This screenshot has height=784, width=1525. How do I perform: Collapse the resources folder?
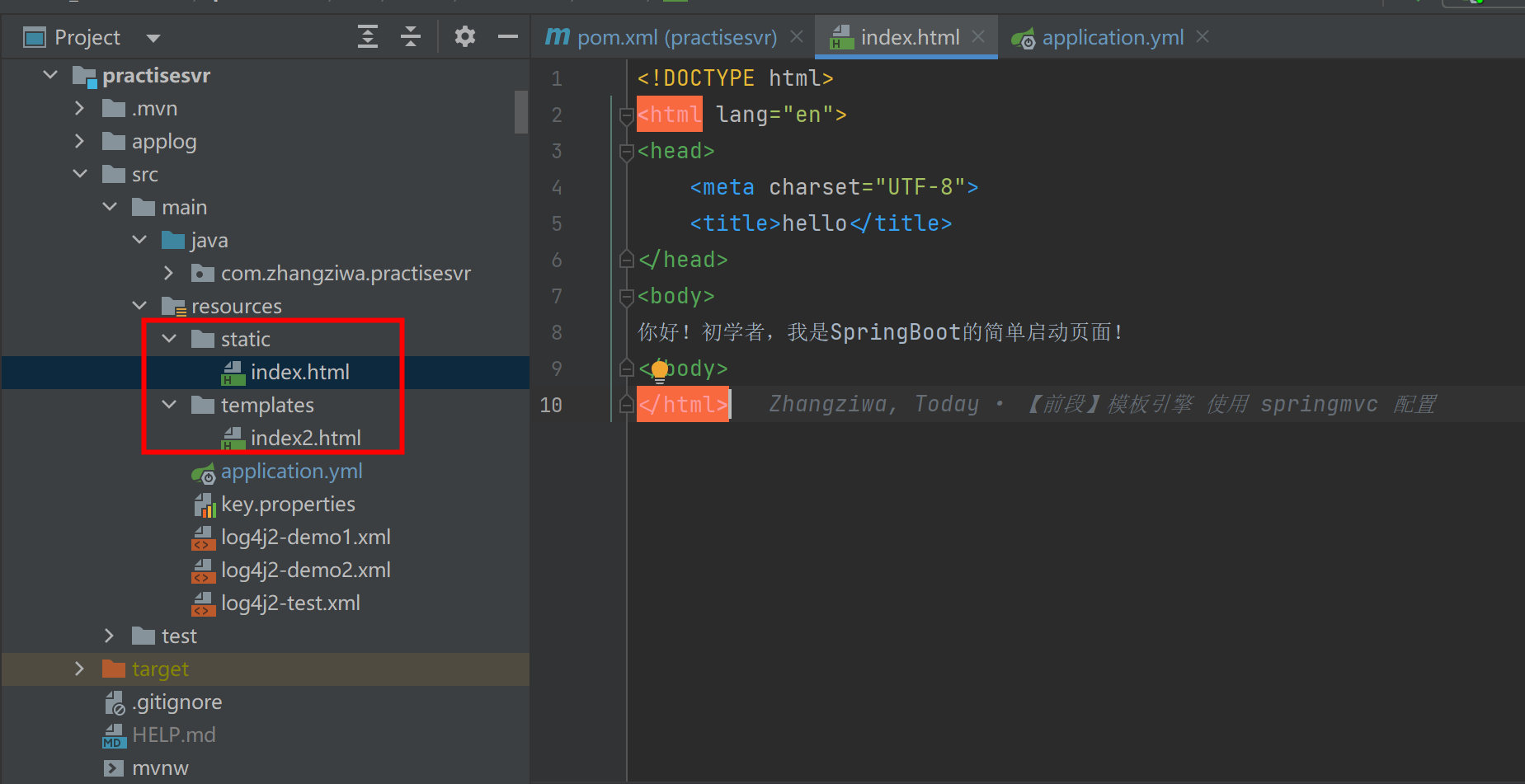139,306
